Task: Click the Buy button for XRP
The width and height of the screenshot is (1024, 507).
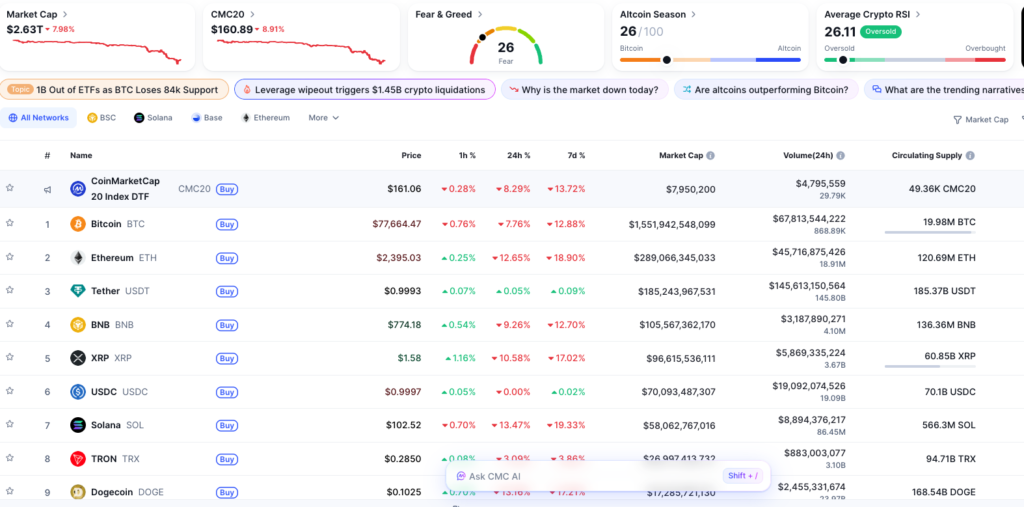Action: [227, 358]
